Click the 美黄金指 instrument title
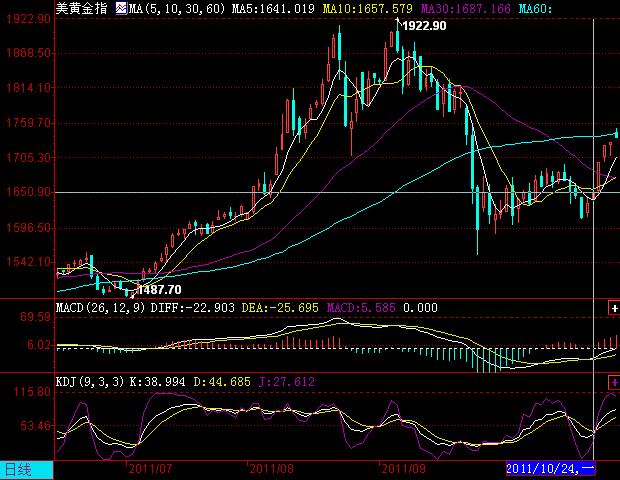 click(81, 8)
